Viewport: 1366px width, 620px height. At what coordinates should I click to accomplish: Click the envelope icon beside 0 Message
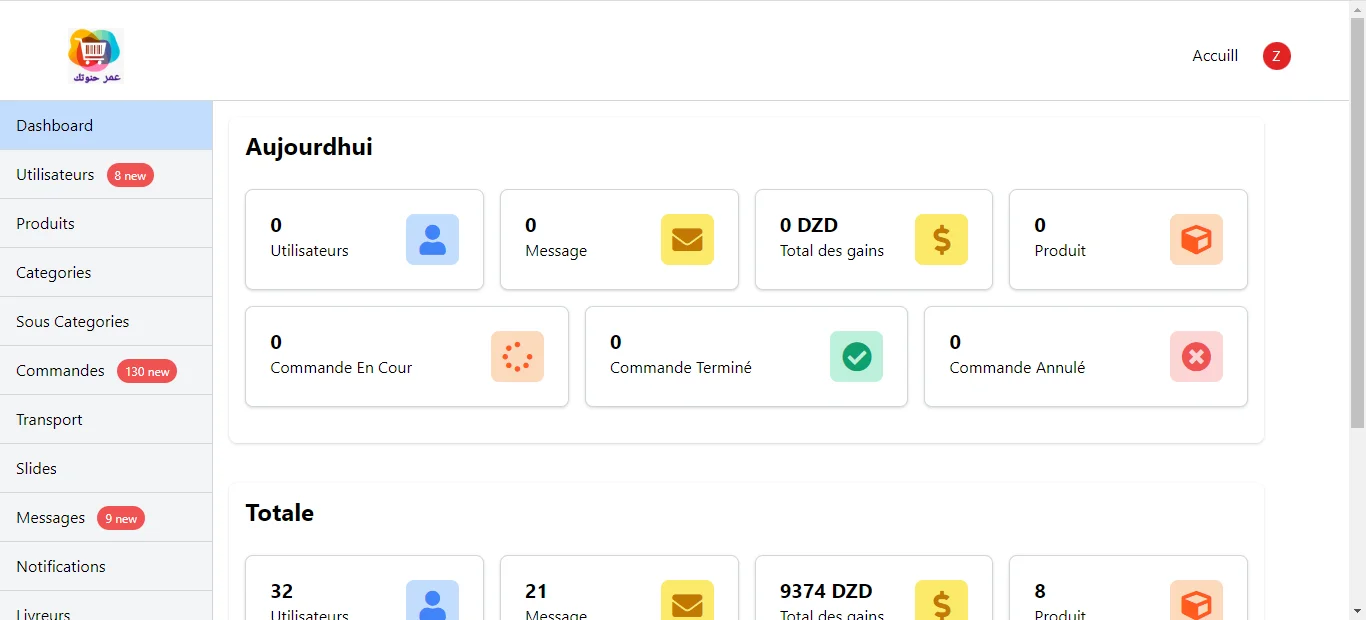(687, 240)
